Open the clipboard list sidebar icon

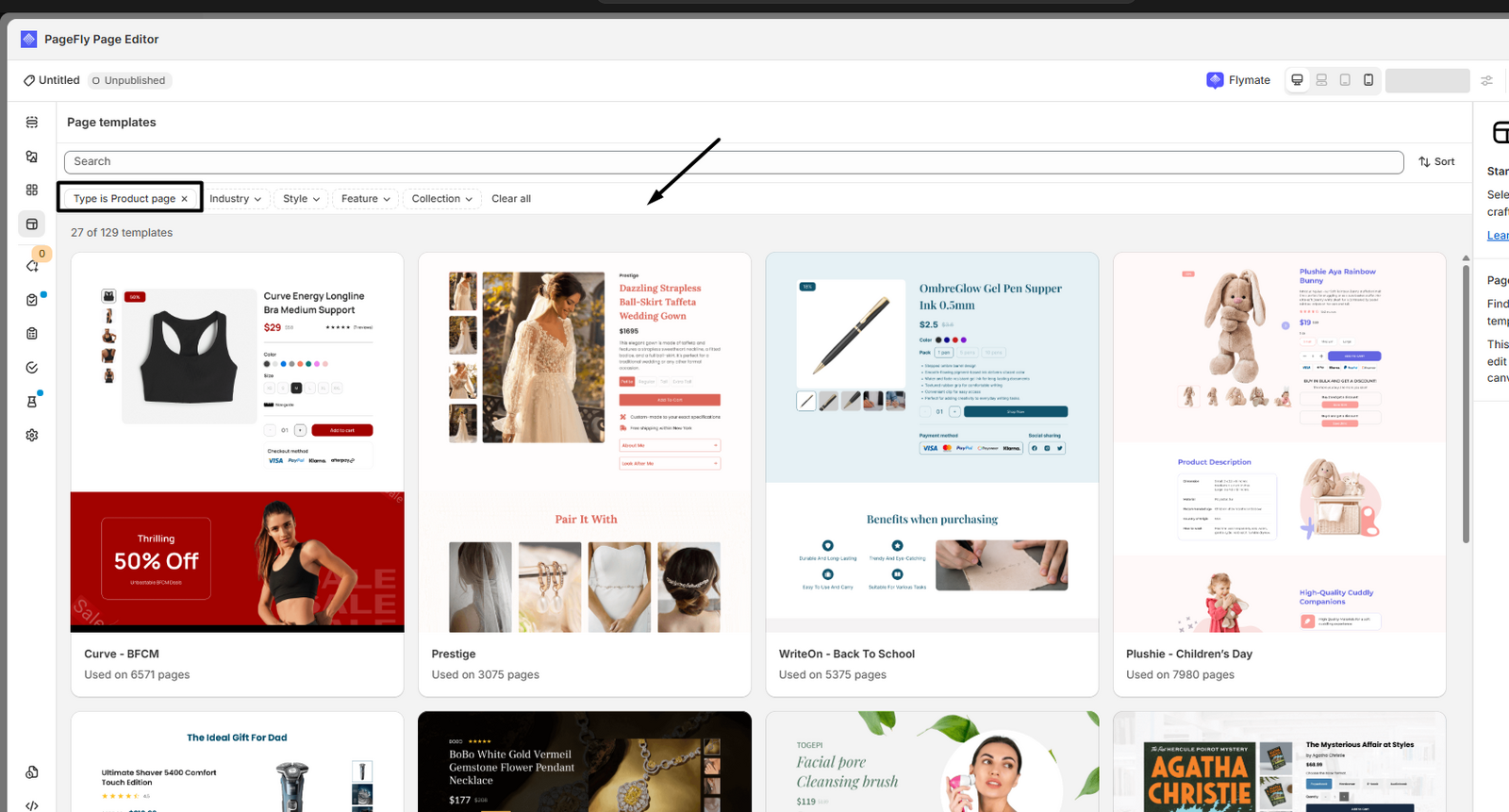pos(32,334)
